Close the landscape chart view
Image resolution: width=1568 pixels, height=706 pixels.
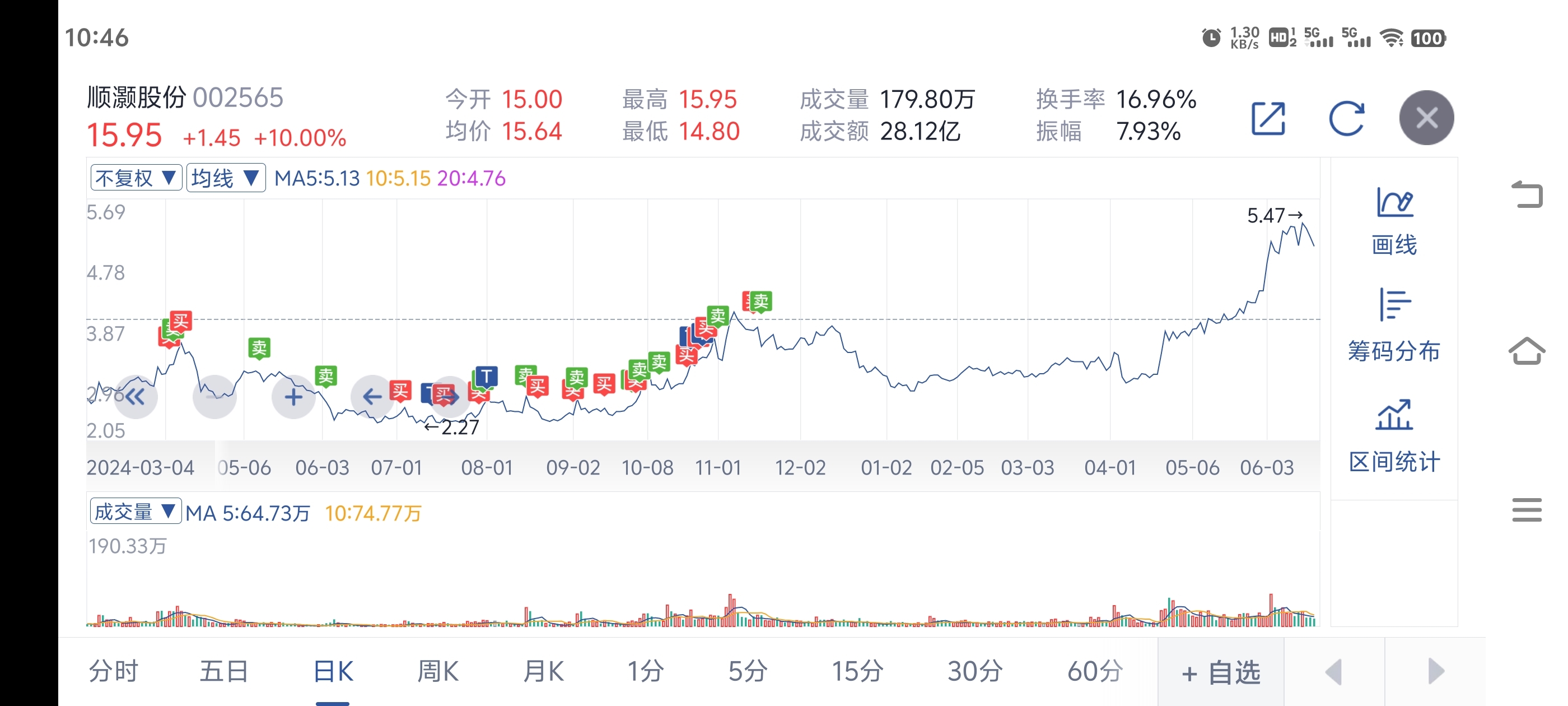tap(1426, 118)
